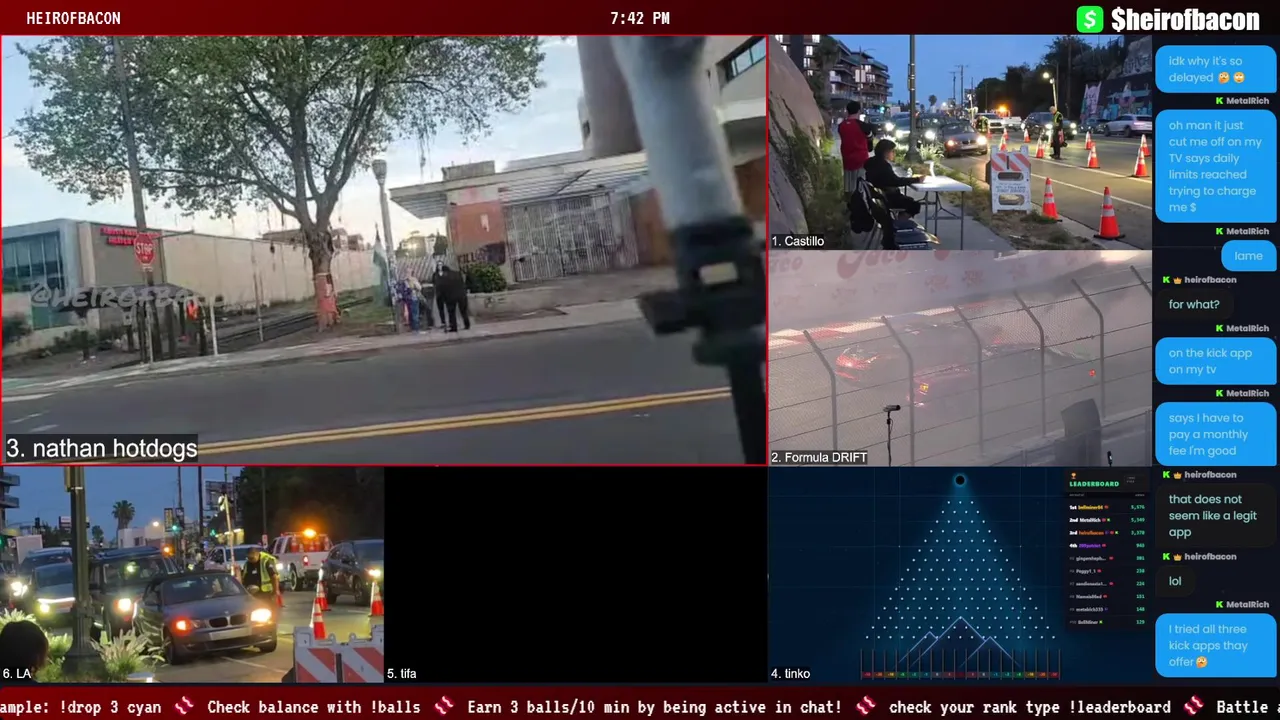Click ticker text '!drop 3 cyan'

coord(110,707)
